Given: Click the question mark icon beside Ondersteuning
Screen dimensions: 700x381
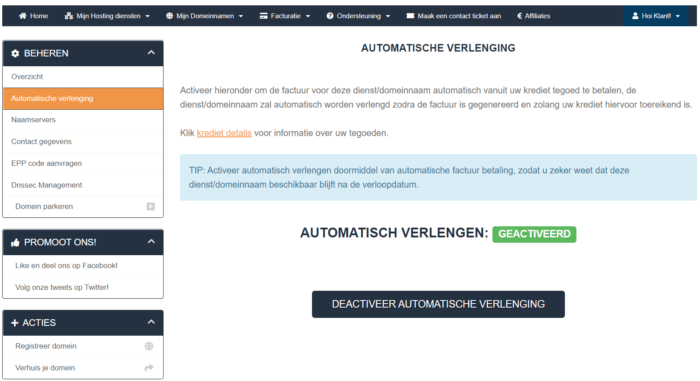Looking at the screenshot, I should coord(329,16).
